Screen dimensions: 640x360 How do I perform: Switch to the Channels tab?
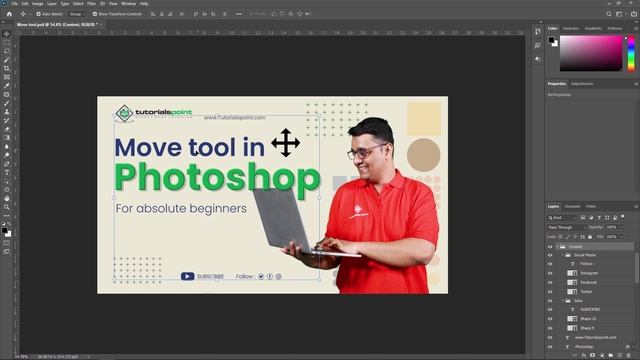(x=572, y=207)
